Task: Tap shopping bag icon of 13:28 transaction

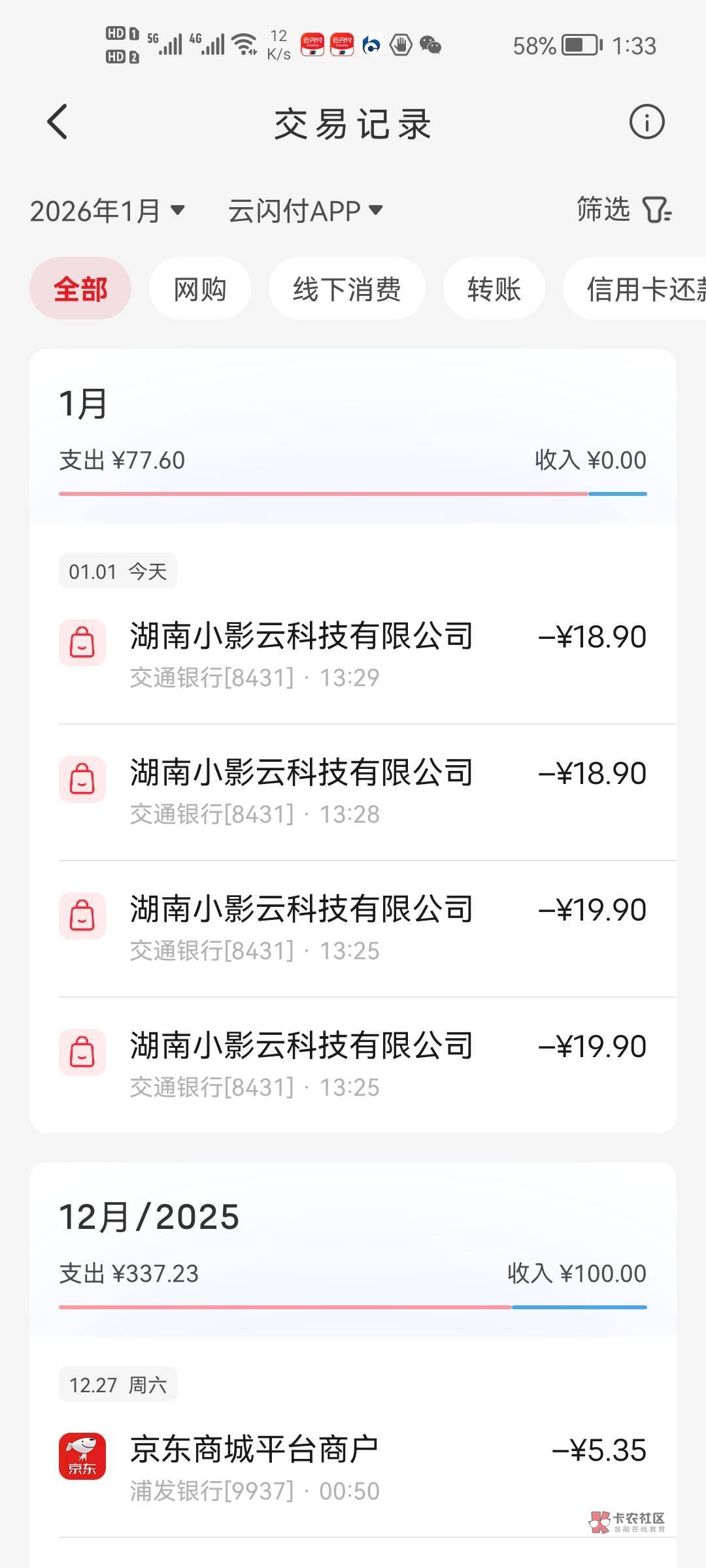Action: [82, 779]
